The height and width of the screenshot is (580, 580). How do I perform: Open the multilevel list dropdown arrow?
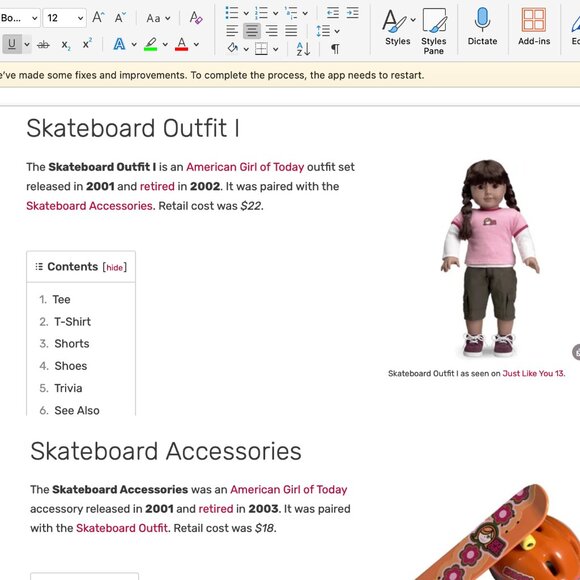305,14
